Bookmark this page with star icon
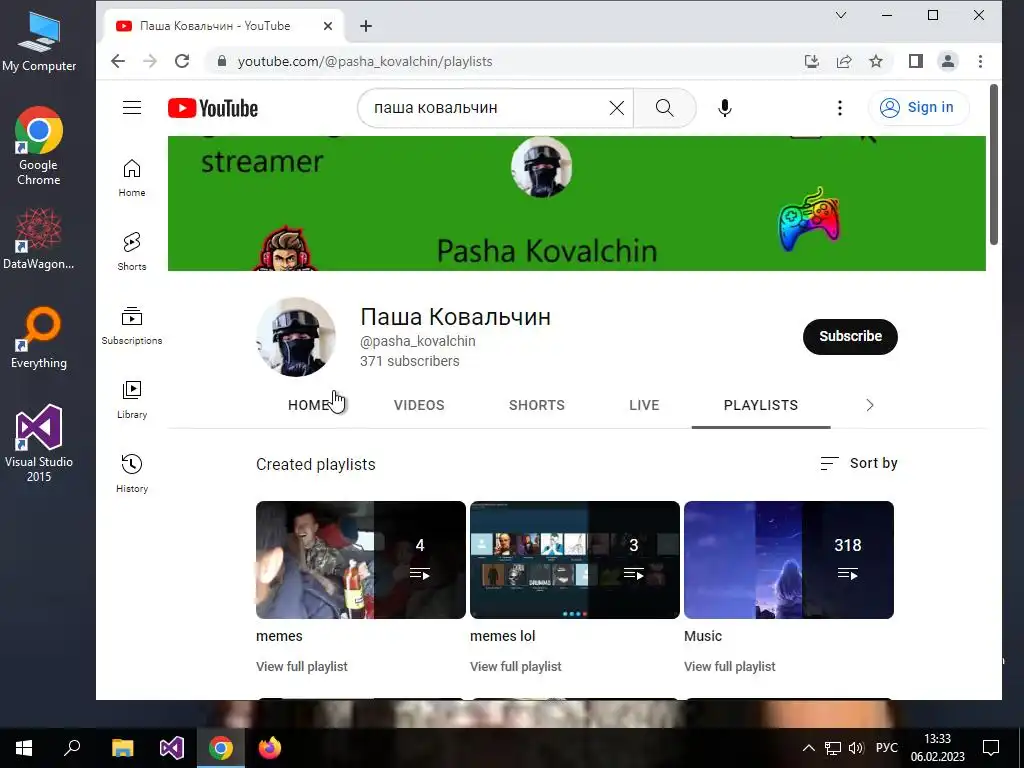The height and width of the screenshot is (768, 1024). pyautogui.click(x=876, y=61)
